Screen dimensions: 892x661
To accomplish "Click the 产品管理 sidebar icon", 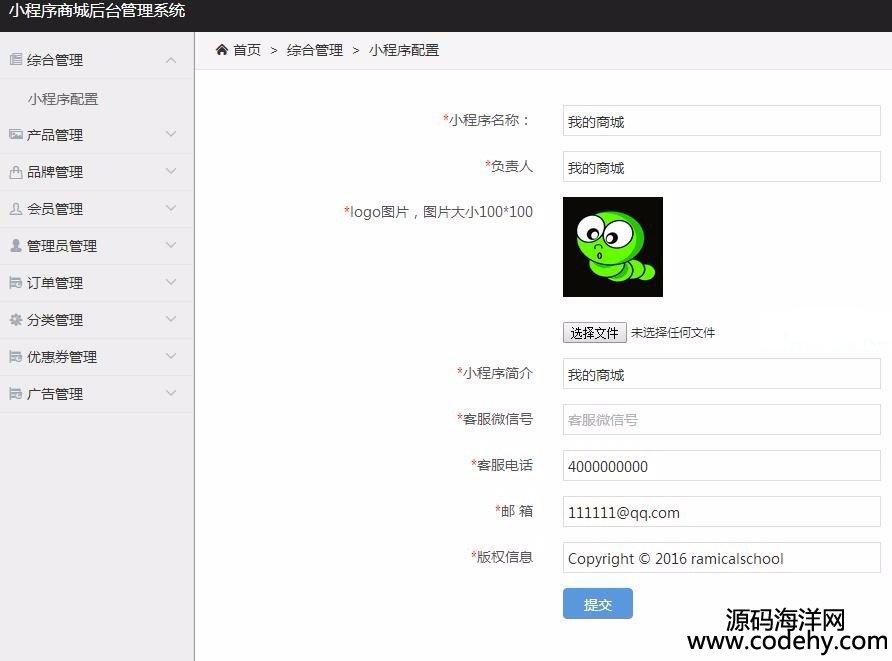I will pyautogui.click(x=16, y=134).
